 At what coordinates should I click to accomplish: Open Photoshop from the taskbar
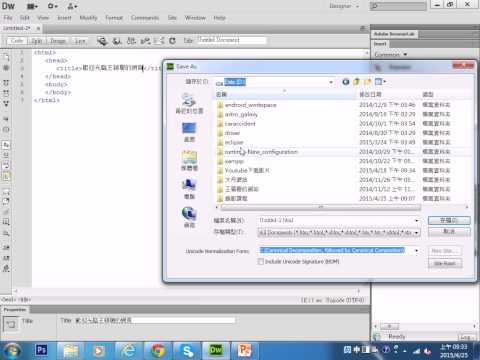point(41,350)
